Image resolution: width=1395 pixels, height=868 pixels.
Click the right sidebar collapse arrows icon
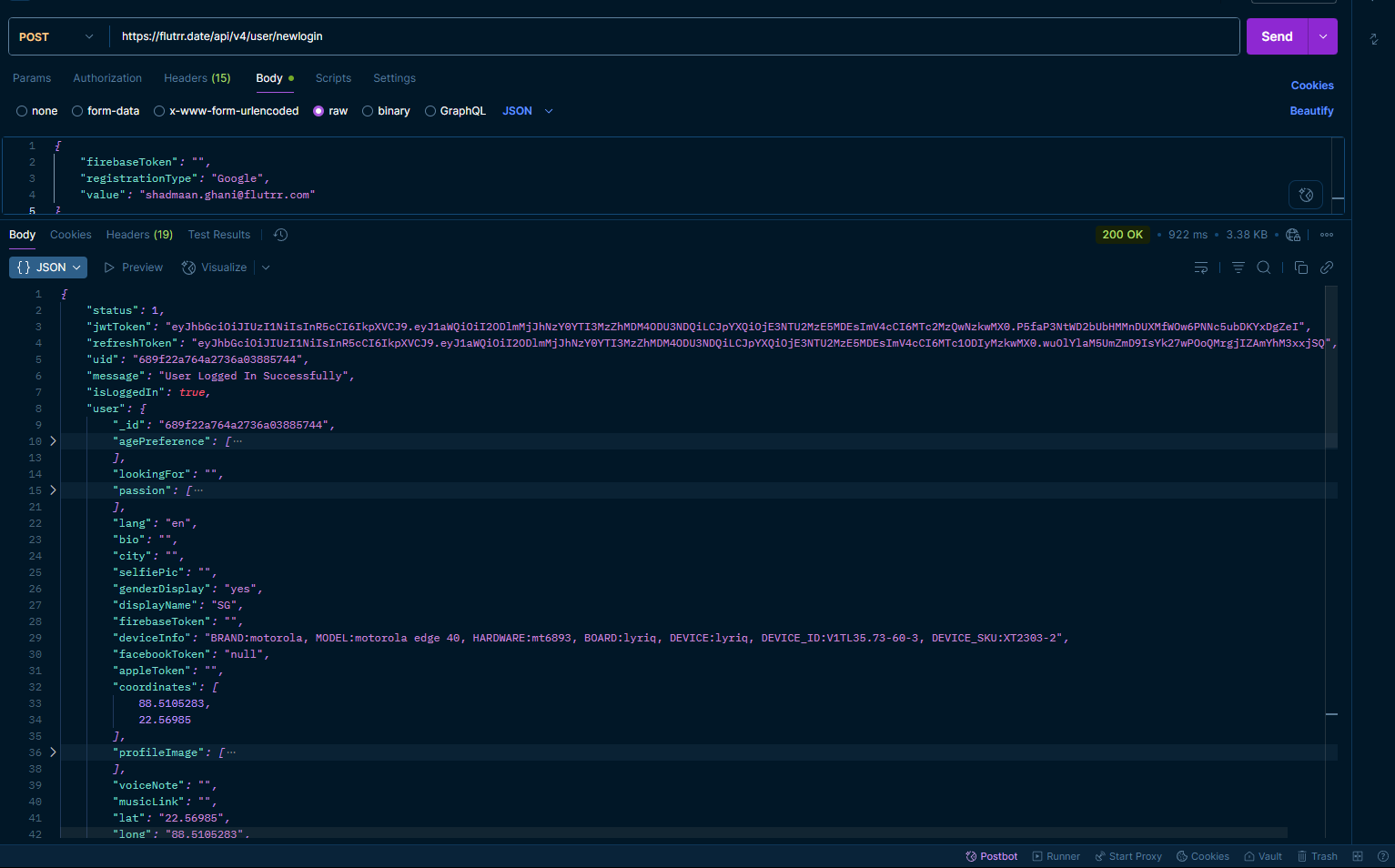click(1374, 39)
